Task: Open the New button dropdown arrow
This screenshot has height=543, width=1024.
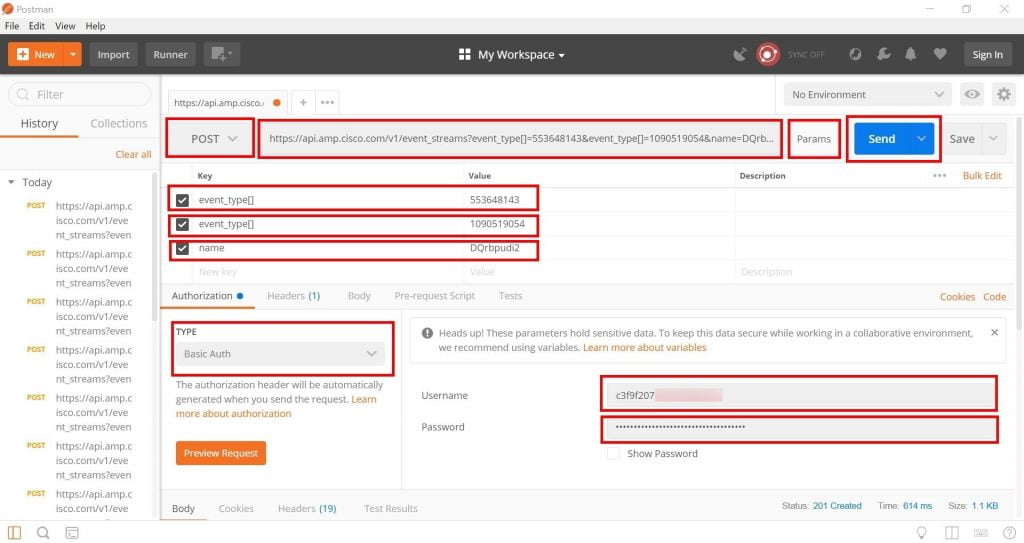Action: 73,54
